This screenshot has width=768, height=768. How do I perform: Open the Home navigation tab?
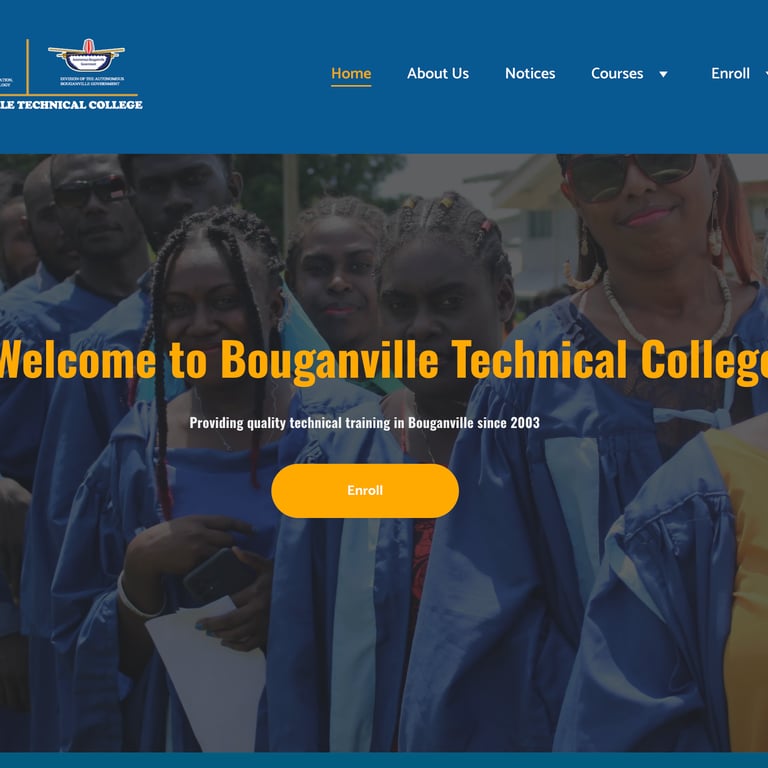tap(351, 73)
